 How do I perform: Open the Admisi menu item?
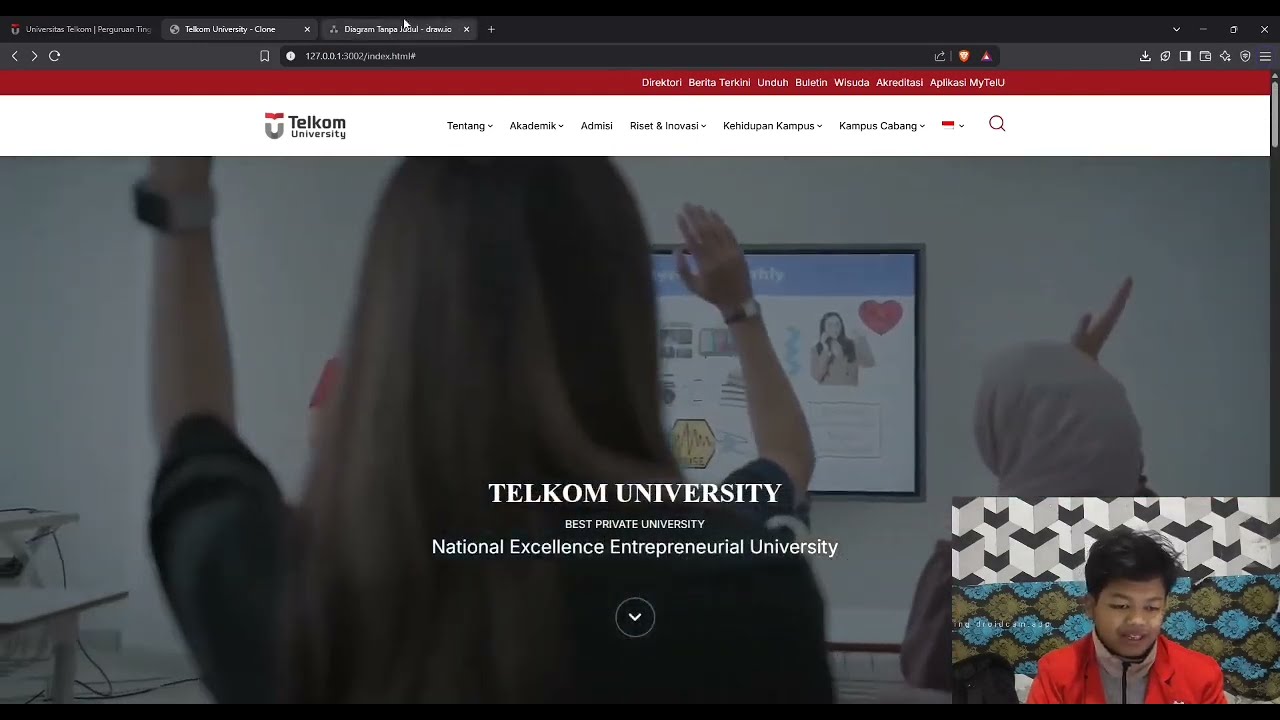(596, 126)
